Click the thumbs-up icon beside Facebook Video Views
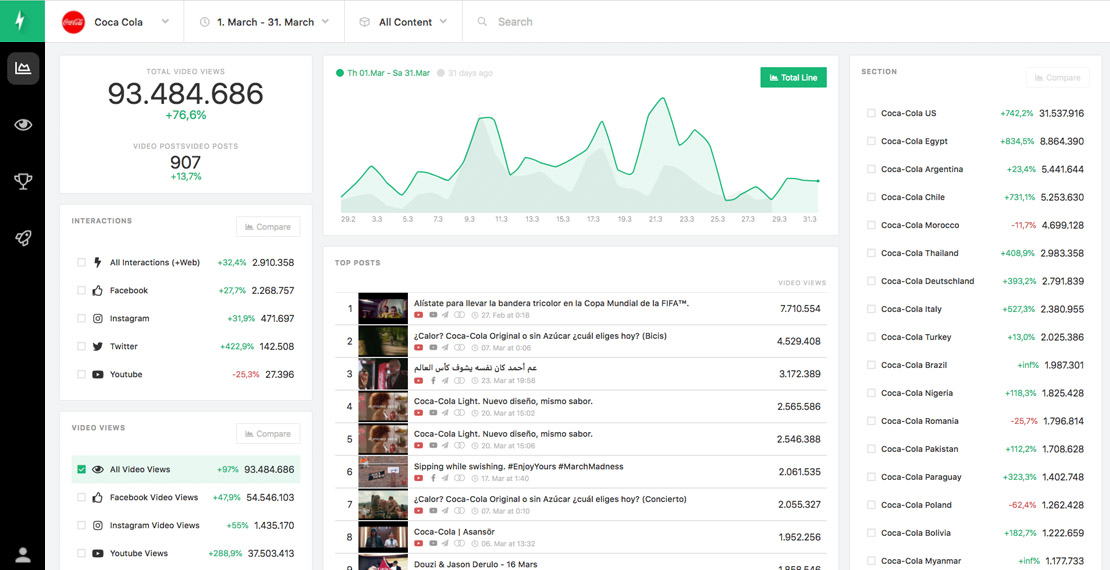The image size is (1110, 570). click(x=98, y=497)
